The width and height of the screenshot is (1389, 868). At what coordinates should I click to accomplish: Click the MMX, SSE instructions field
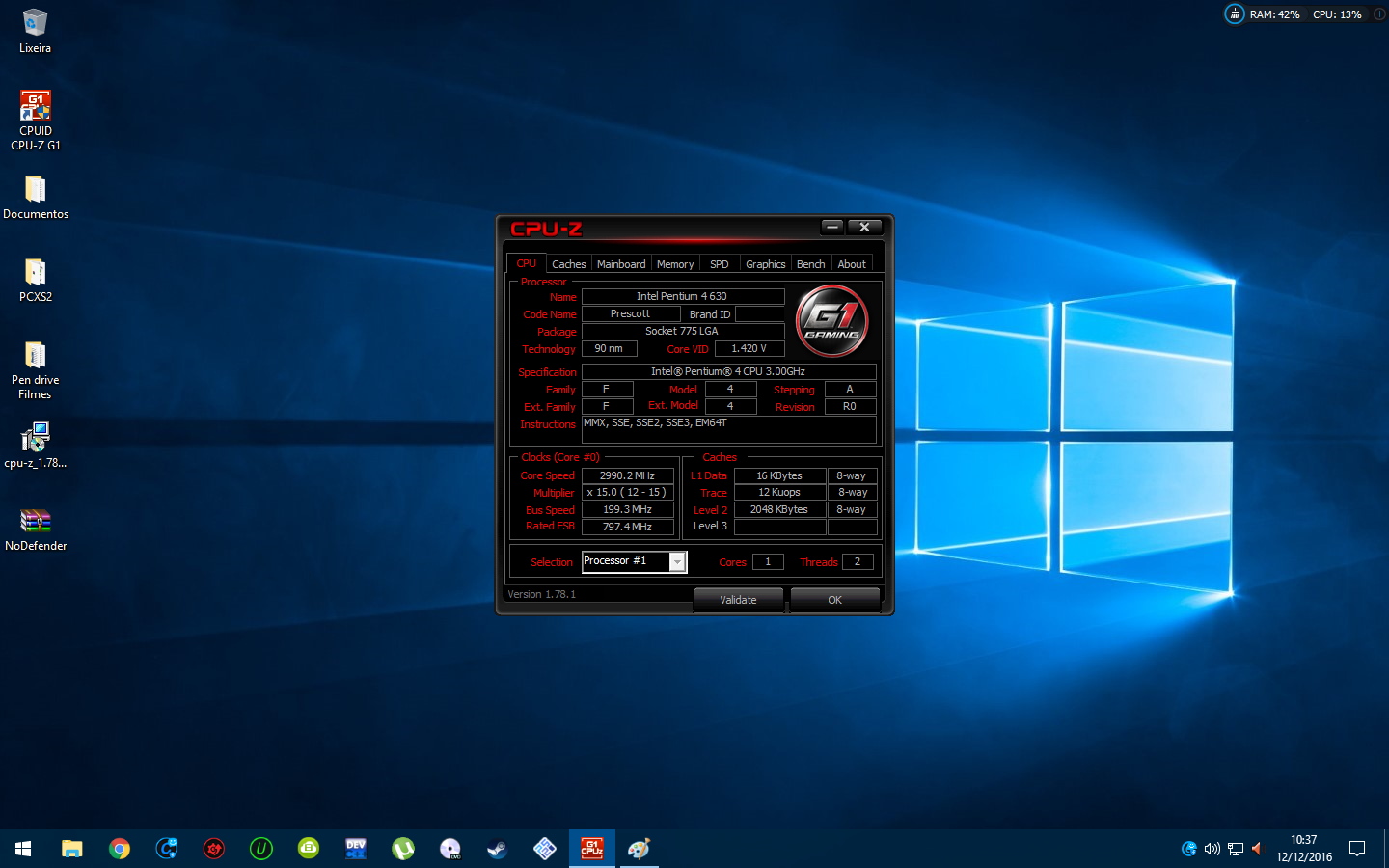[x=728, y=429]
